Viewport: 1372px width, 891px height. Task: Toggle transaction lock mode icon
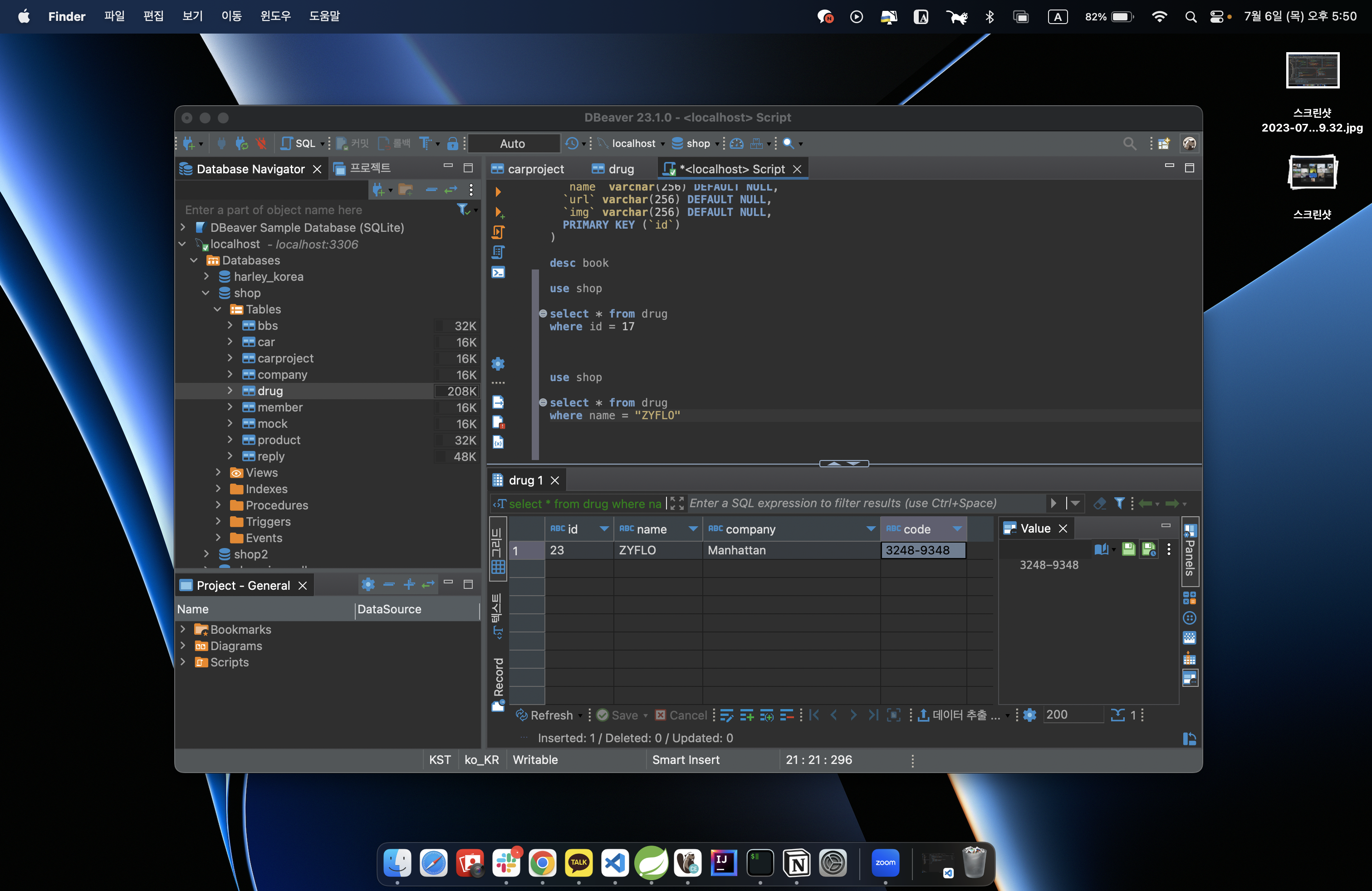[x=452, y=143]
